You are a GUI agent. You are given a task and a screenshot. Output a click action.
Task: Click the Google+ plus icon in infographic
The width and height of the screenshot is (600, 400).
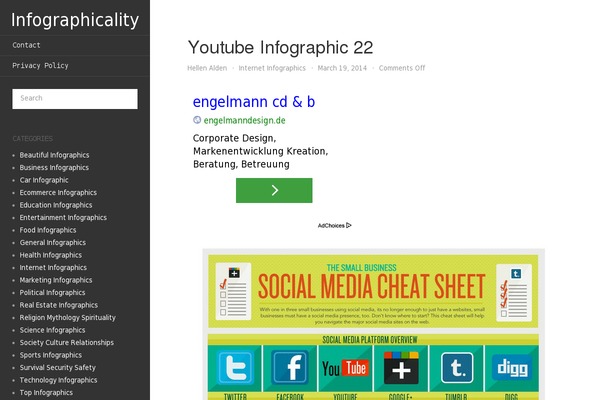(x=401, y=368)
